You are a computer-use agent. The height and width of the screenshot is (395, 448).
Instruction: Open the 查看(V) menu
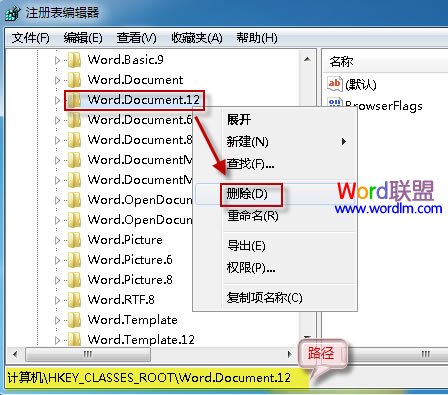pyautogui.click(x=137, y=38)
